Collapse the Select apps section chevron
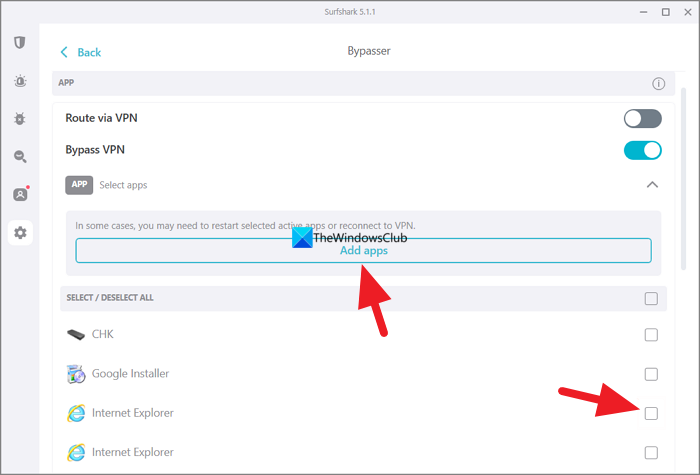Viewport: 700px width, 475px height. coord(652,184)
